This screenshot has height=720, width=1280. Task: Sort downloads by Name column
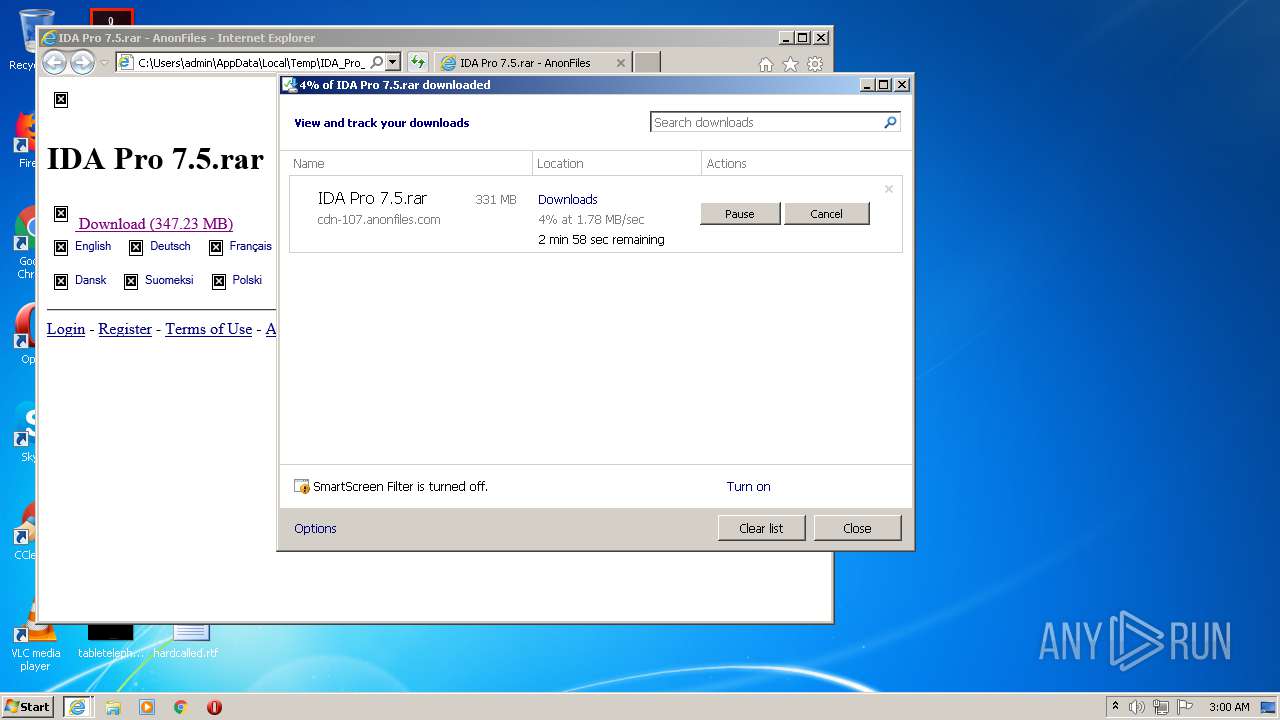[410, 163]
